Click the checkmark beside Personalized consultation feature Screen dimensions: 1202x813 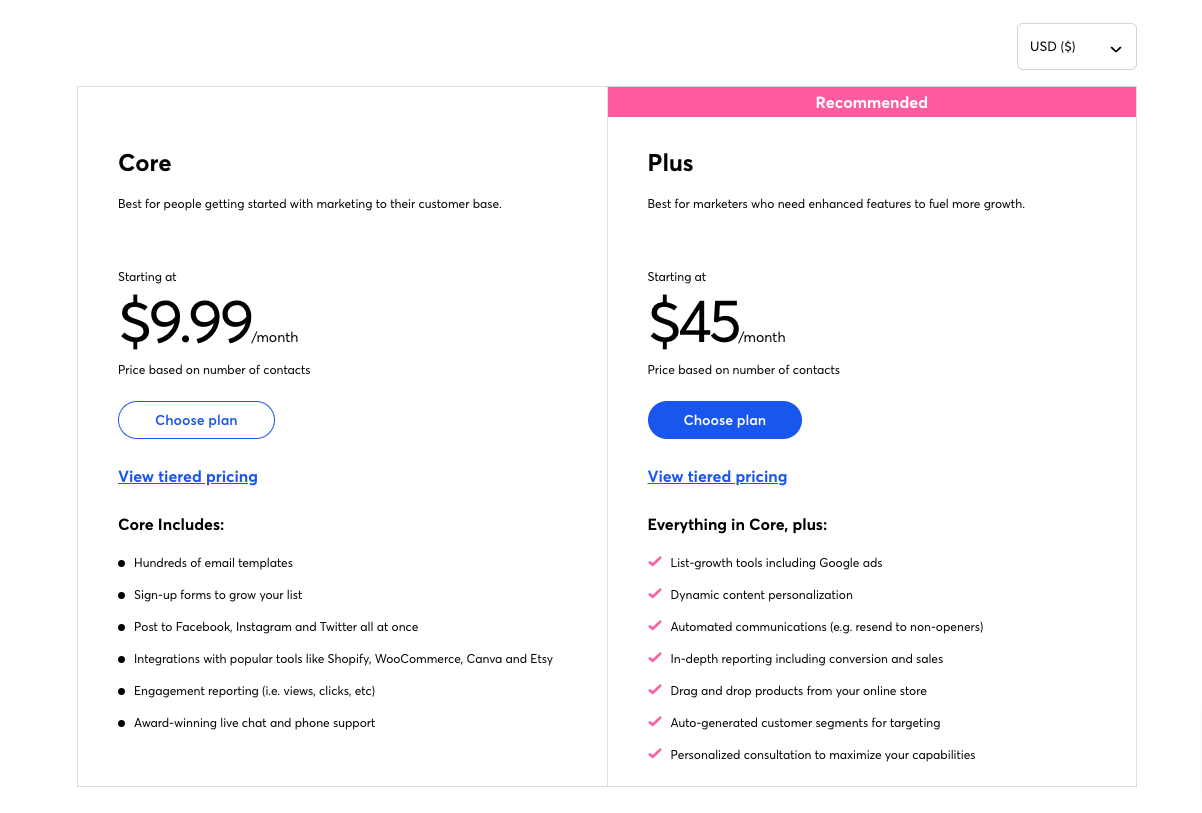(655, 754)
